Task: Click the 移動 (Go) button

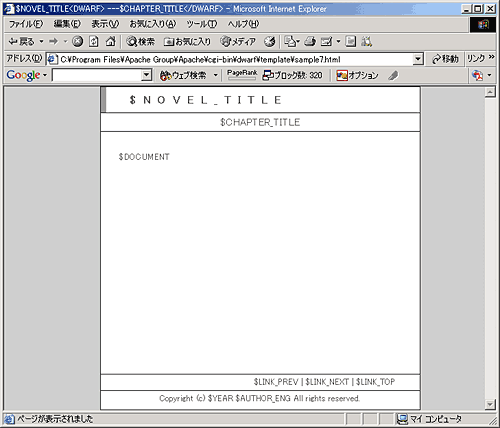Action: point(445,59)
